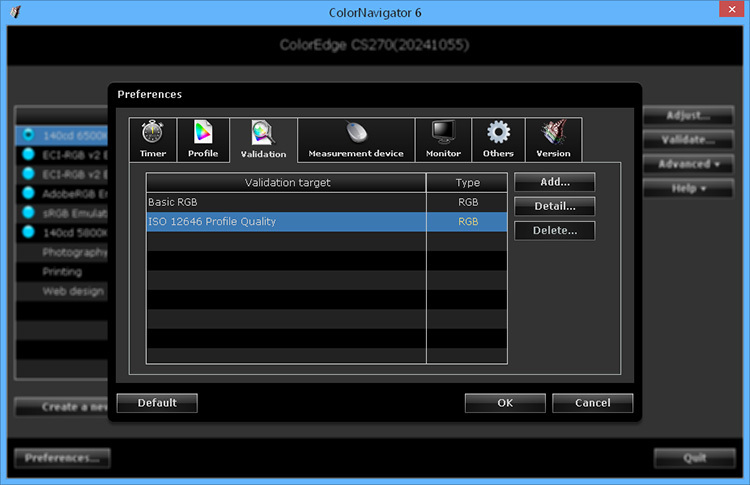Open the Help dropdown in main window
The width and height of the screenshot is (750, 485).
688,188
